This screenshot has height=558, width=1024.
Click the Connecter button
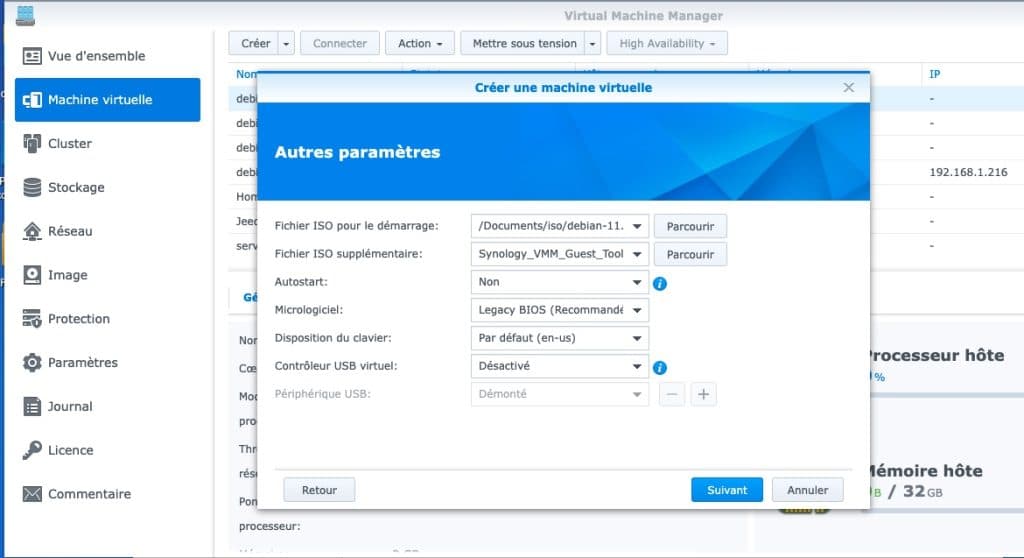[x=340, y=44]
